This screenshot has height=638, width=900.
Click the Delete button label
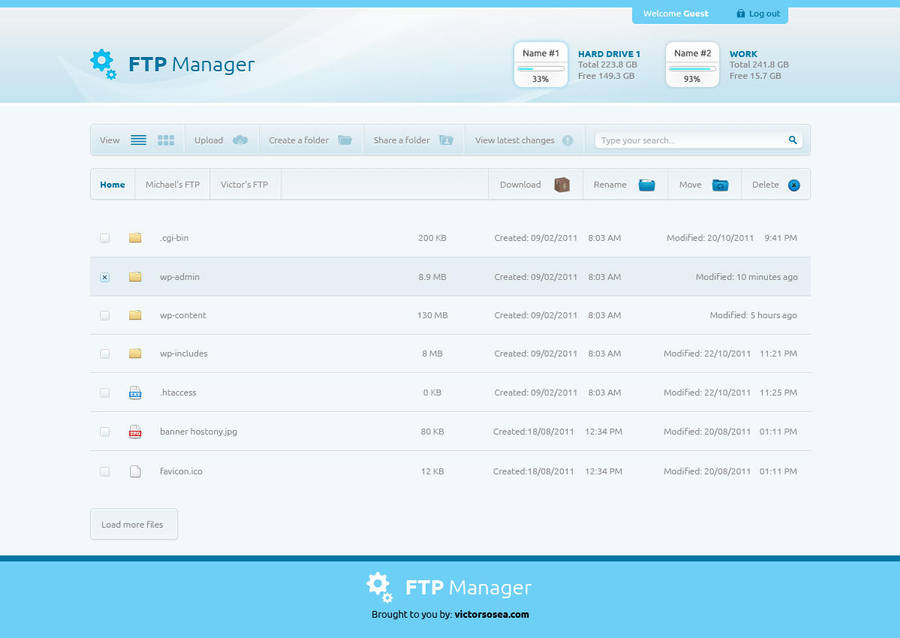(765, 185)
